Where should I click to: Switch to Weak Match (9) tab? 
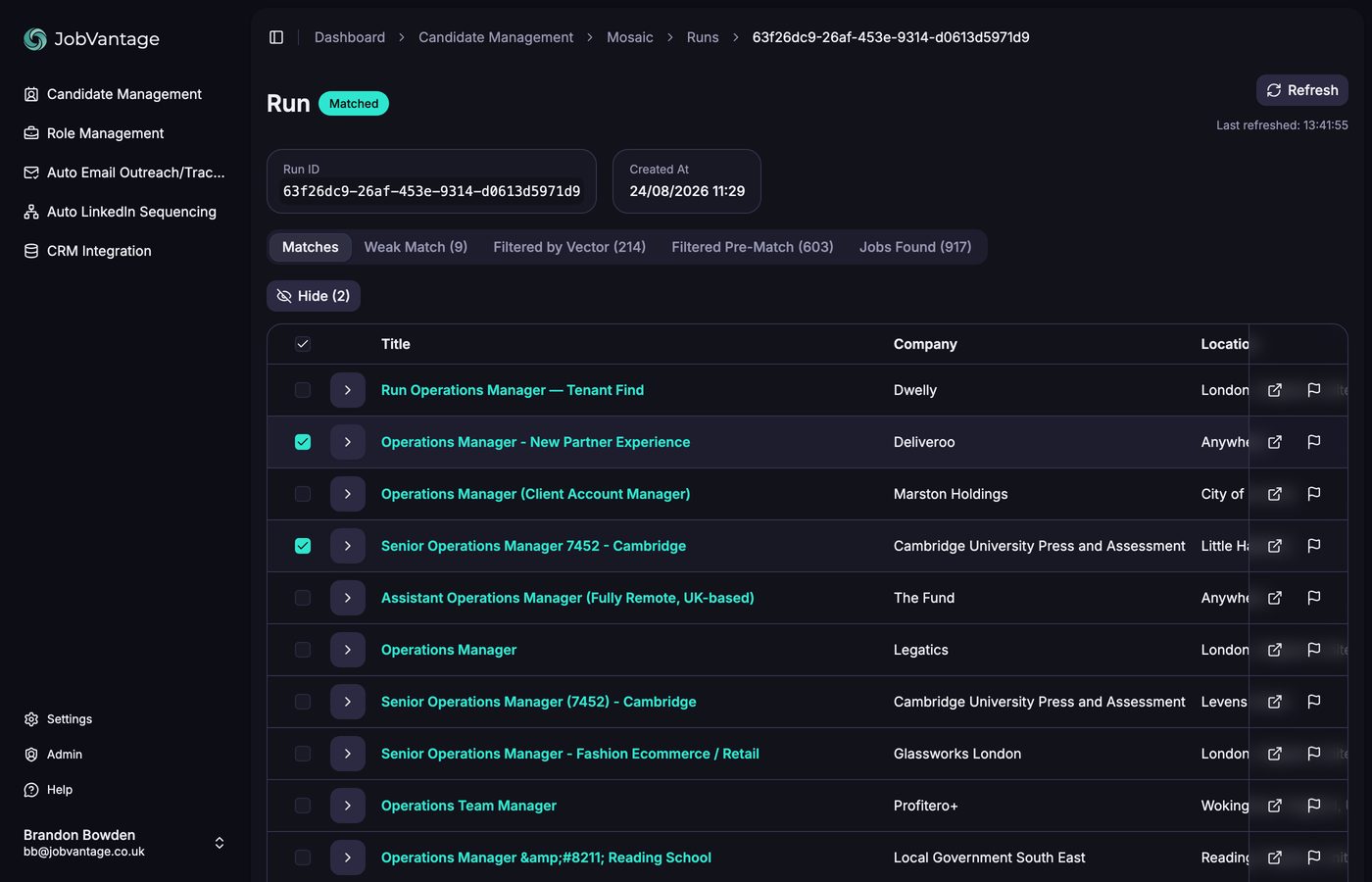point(416,247)
